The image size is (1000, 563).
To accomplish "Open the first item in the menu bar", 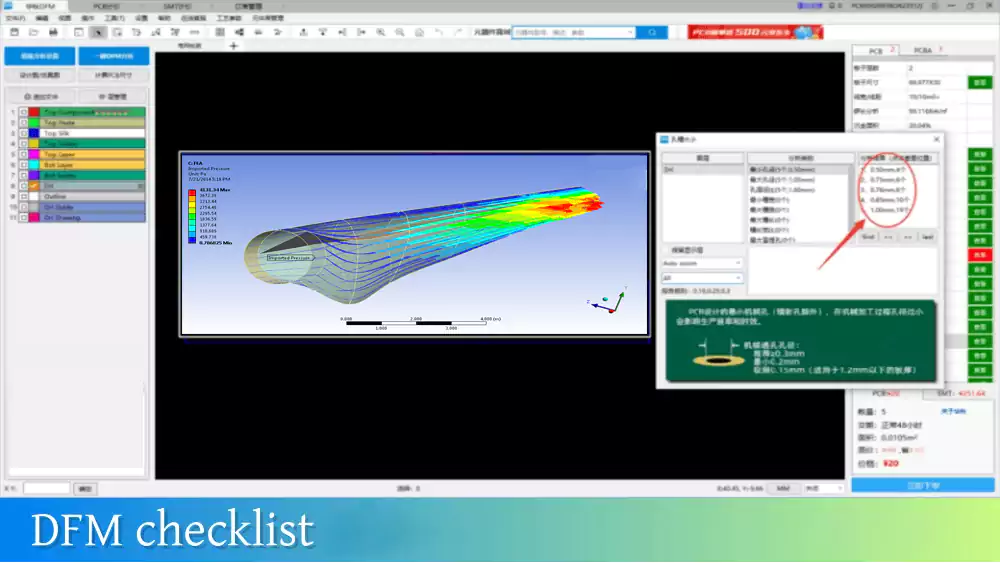I will [x=15, y=18].
